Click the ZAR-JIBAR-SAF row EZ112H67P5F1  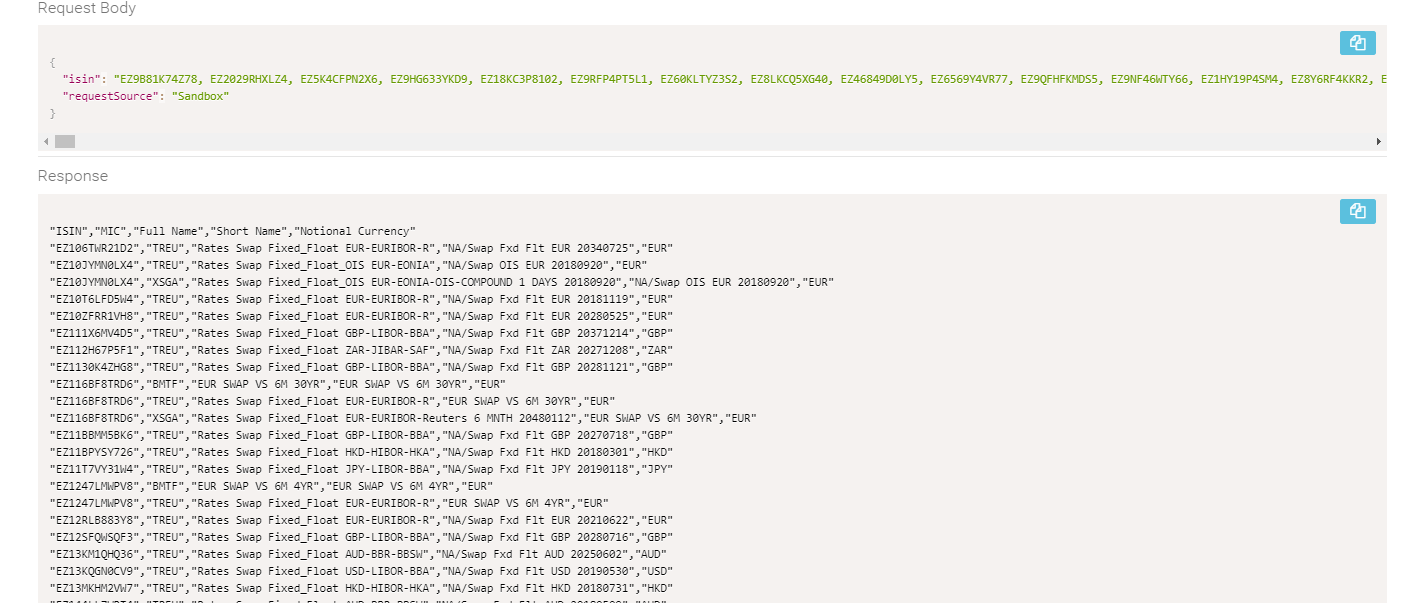pos(361,350)
